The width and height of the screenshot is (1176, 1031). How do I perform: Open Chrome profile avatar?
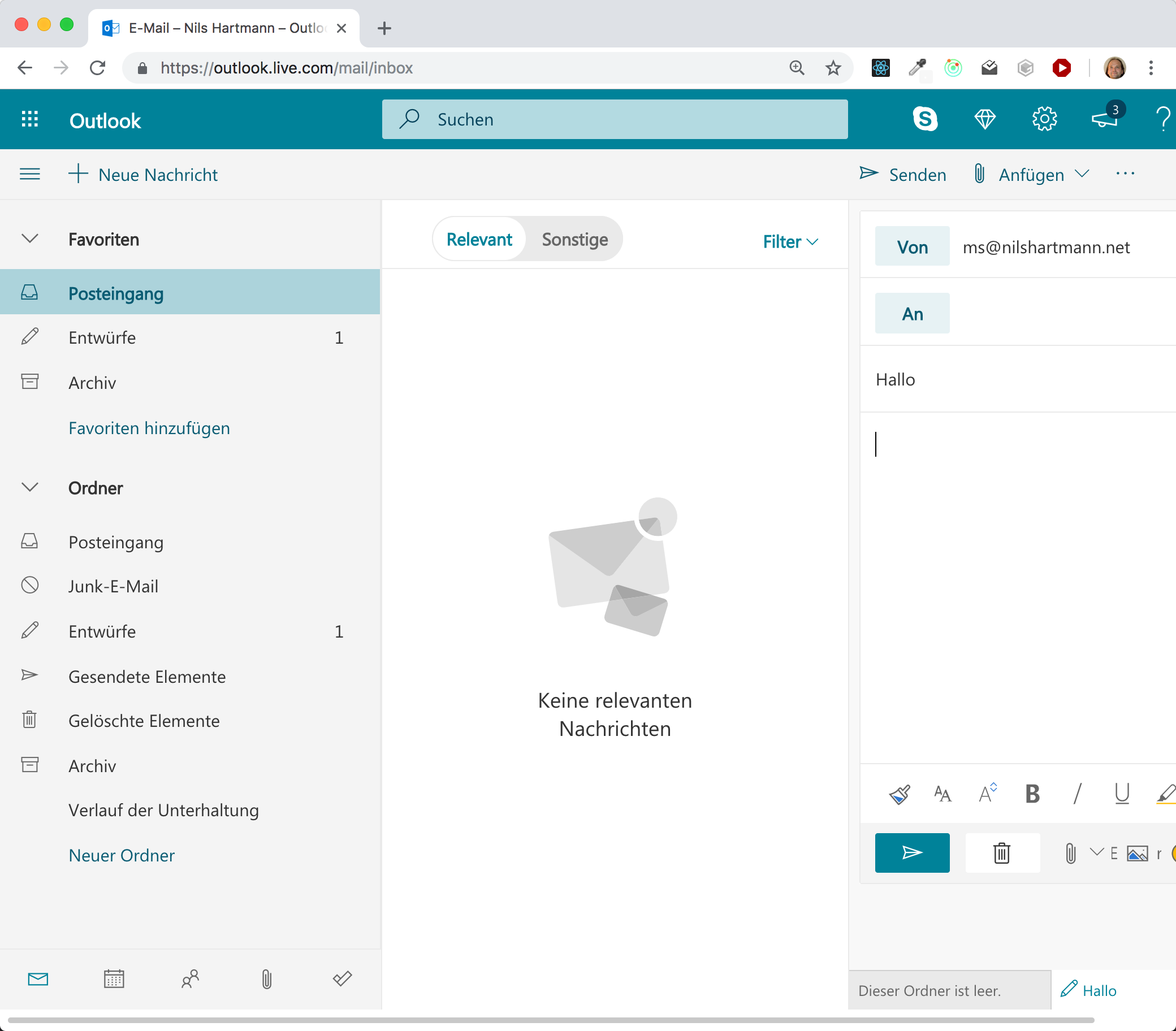[x=1114, y=68]
